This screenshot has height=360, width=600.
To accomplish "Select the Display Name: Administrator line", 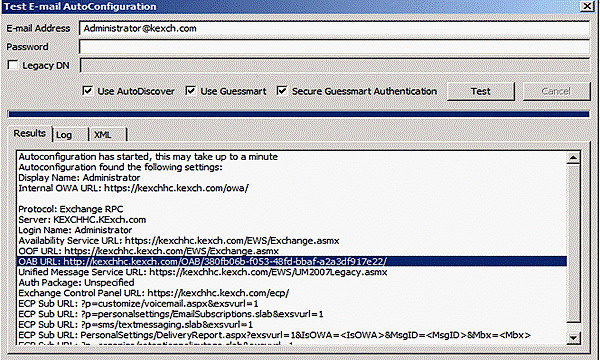I will (x=79, y=178).
